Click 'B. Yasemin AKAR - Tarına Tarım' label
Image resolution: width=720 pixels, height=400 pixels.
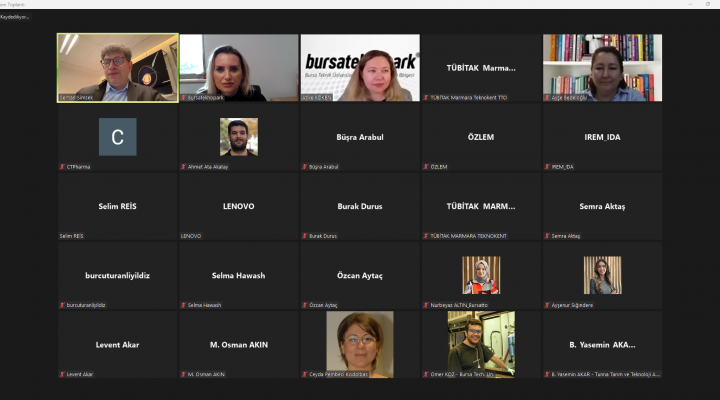tap(606, 374)
